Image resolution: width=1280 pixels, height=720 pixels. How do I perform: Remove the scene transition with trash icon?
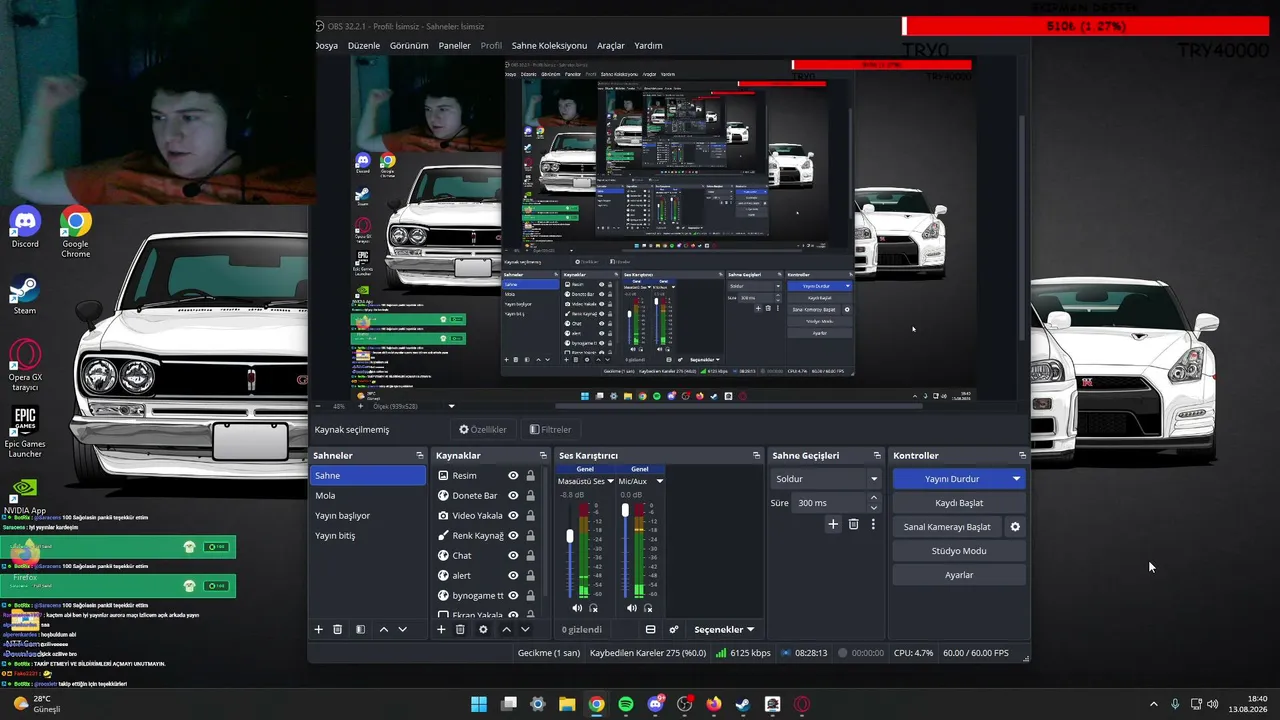853,524
